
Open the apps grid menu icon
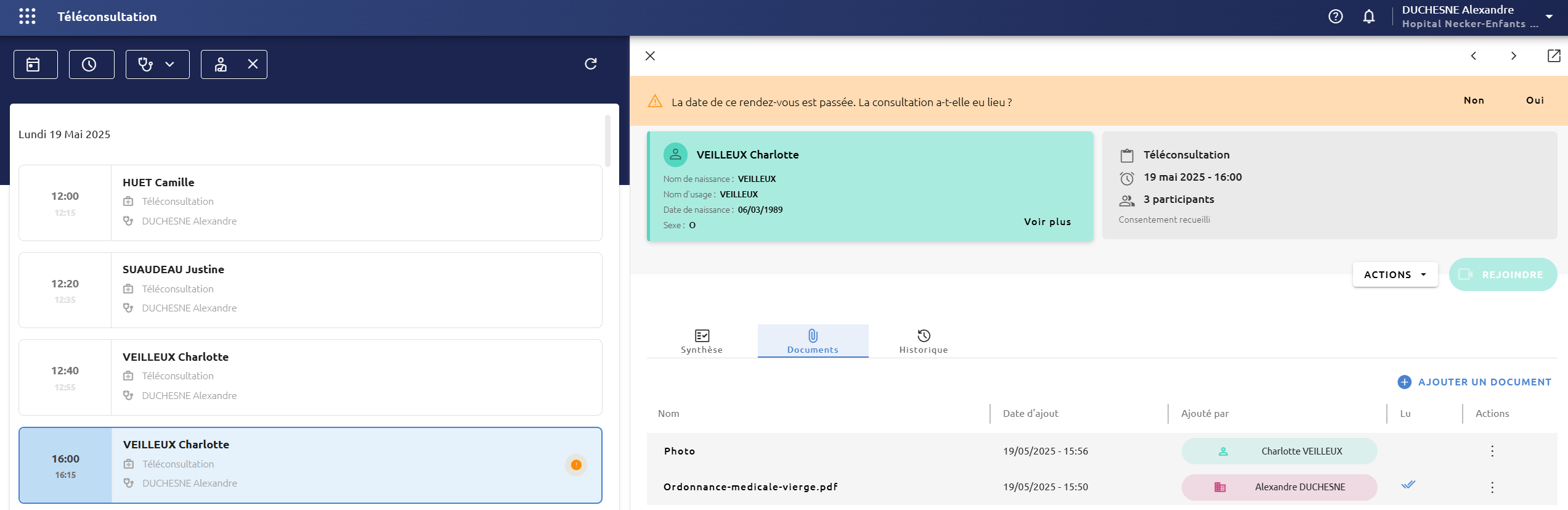(x=27, y=17)
